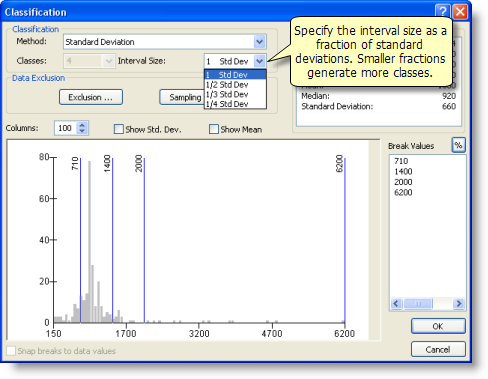Select 1 Std Dev option

pos(235,75)
